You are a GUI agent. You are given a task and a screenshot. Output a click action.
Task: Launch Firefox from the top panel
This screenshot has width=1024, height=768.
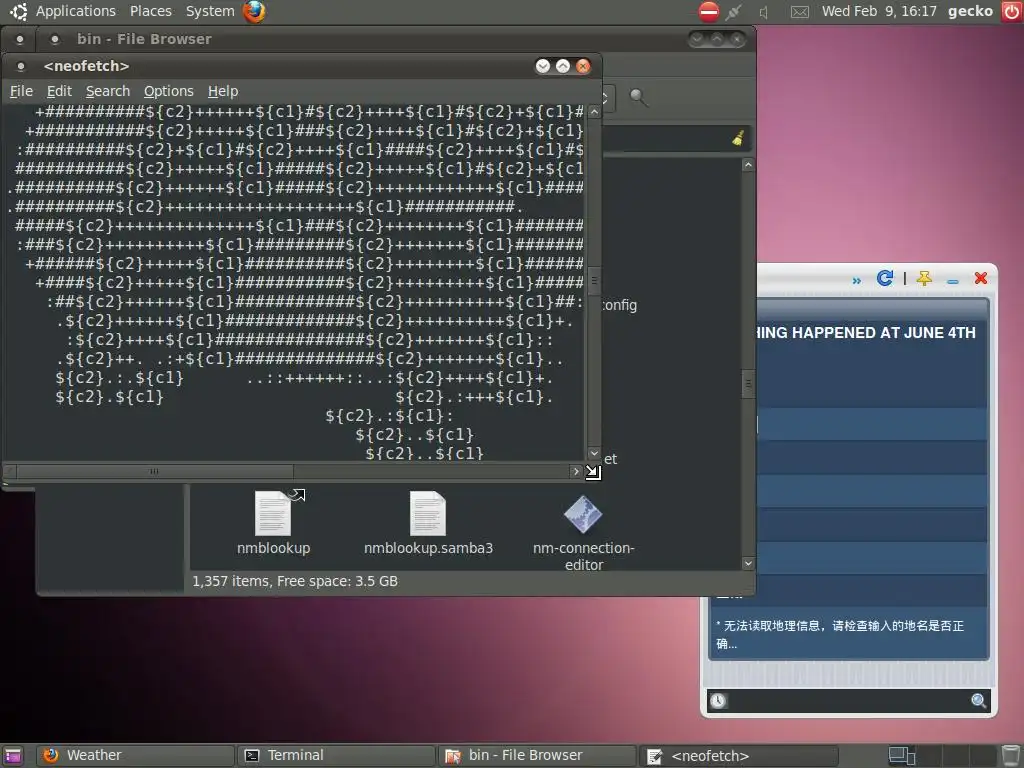tap(254, 11)
